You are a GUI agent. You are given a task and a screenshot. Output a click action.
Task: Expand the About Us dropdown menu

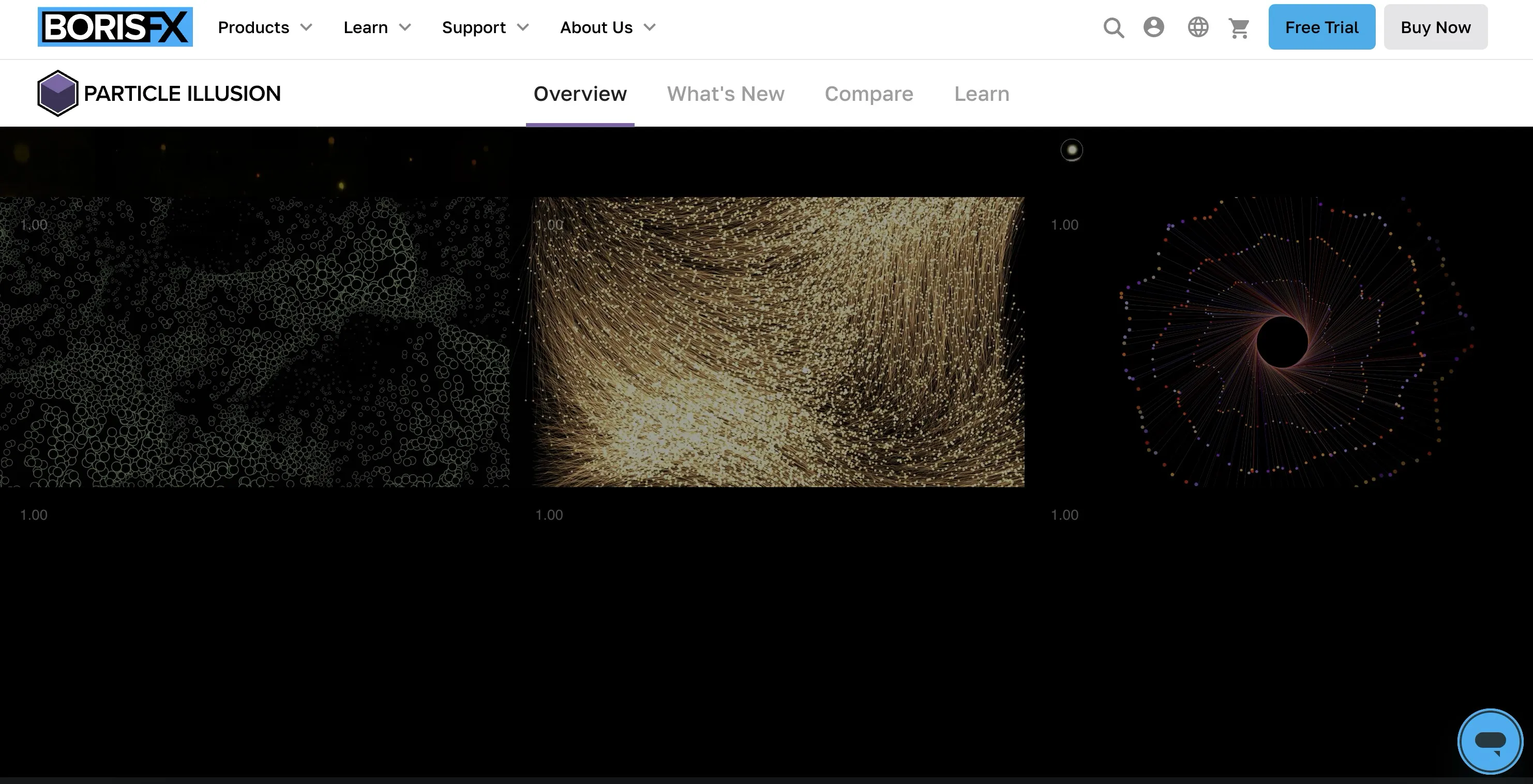tap(608, 27)
